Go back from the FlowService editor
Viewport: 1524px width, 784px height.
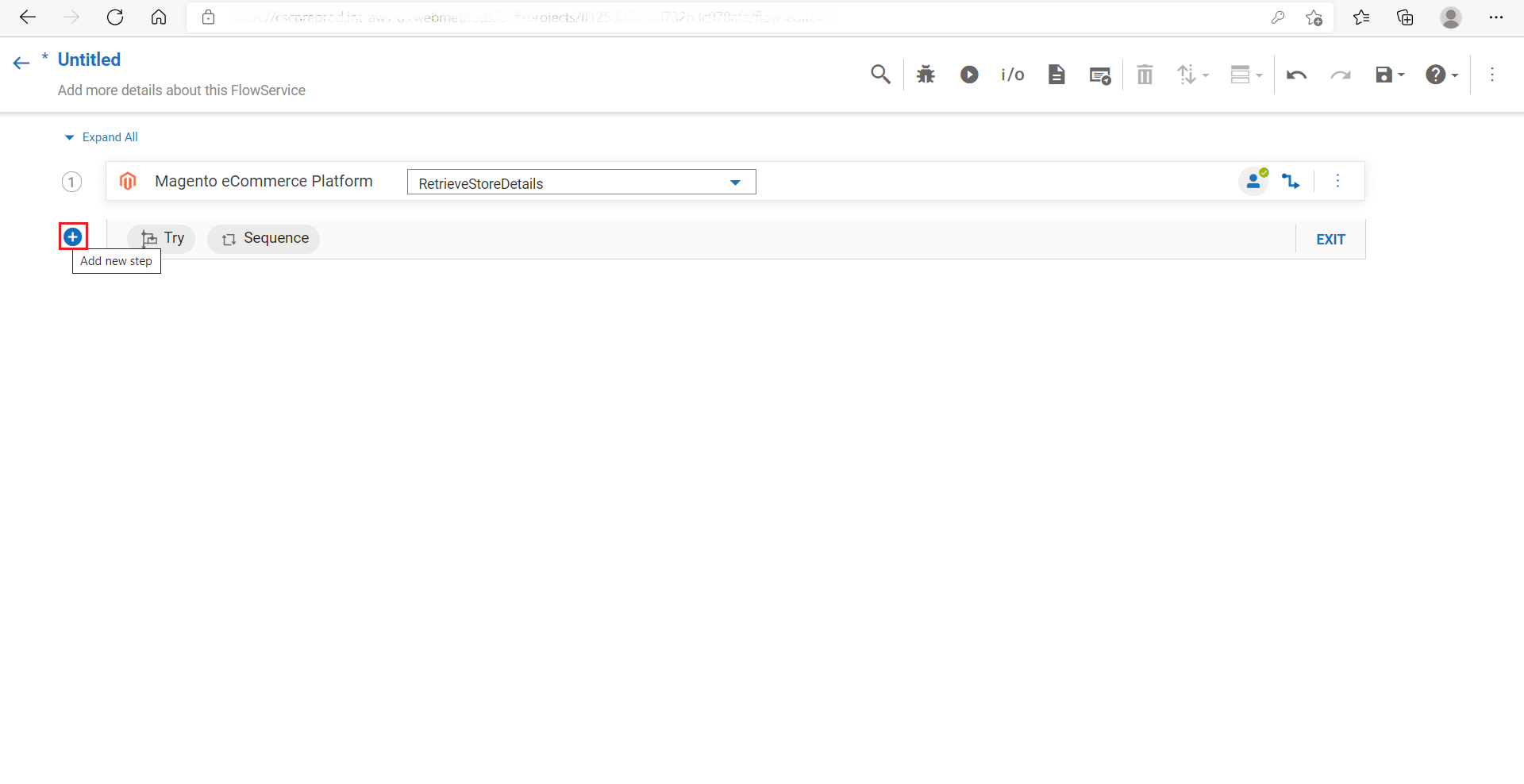tap(21, 63)
